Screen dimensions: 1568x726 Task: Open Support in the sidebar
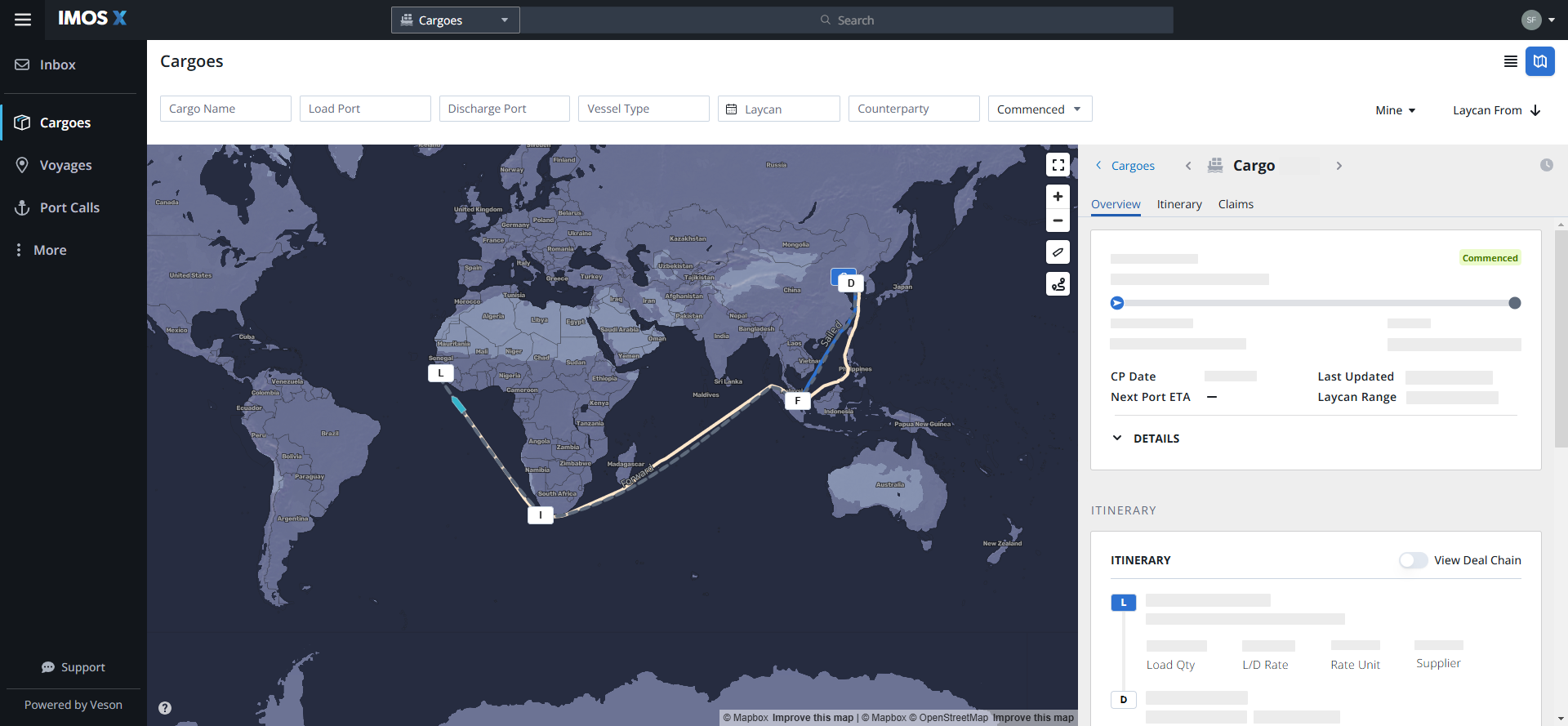[73, 667]
